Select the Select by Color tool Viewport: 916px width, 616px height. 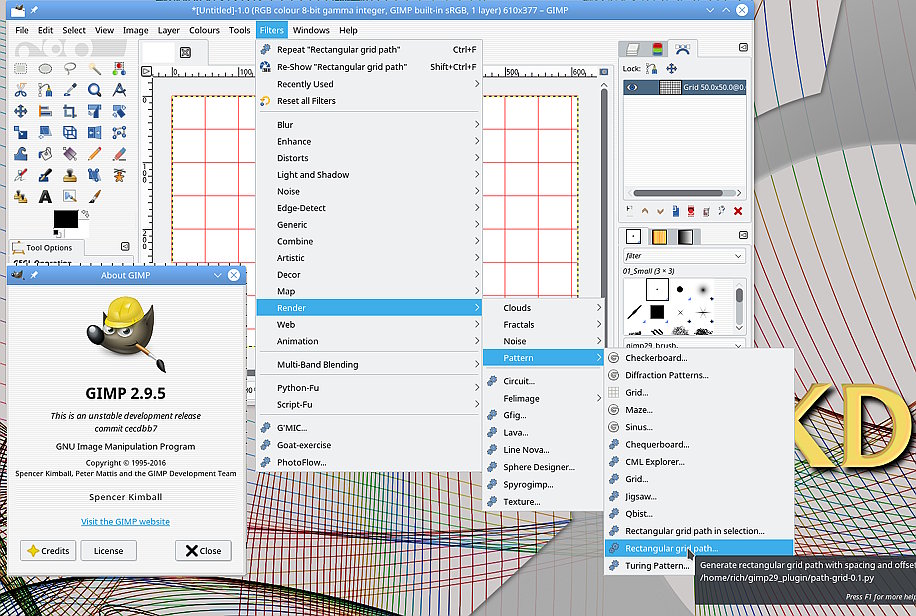point(119,69)
